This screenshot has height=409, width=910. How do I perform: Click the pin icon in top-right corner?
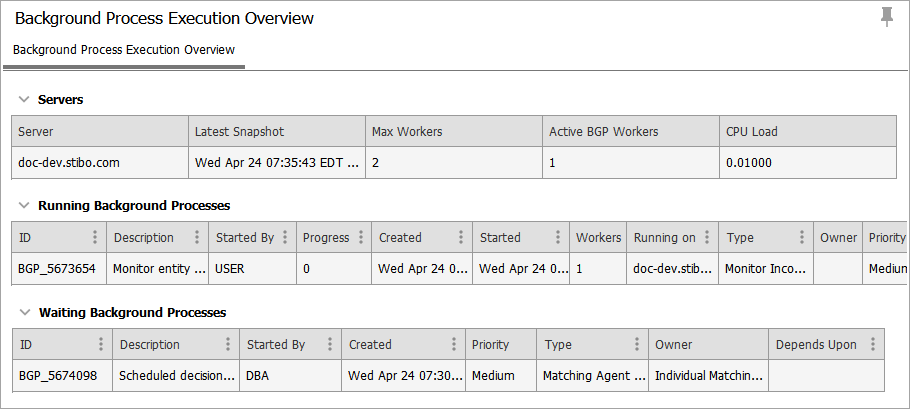[886, 17]
